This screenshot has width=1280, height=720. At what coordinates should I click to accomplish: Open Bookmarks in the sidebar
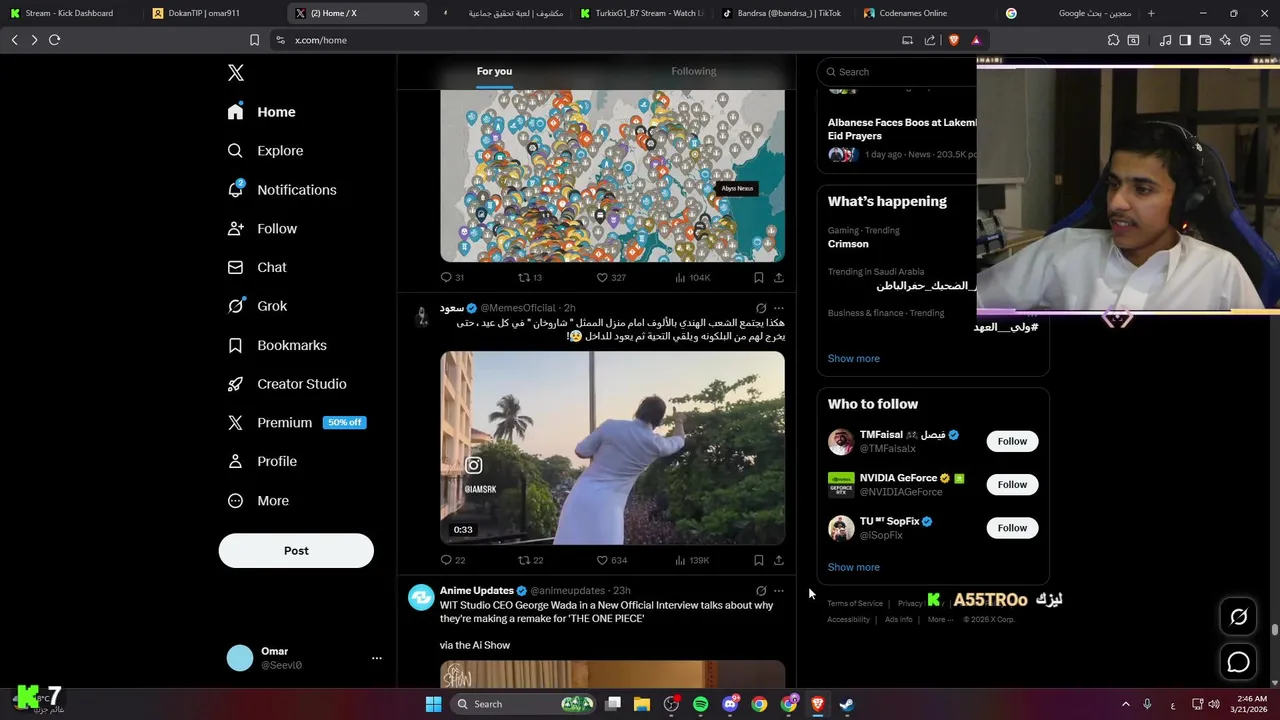point(277,345)
